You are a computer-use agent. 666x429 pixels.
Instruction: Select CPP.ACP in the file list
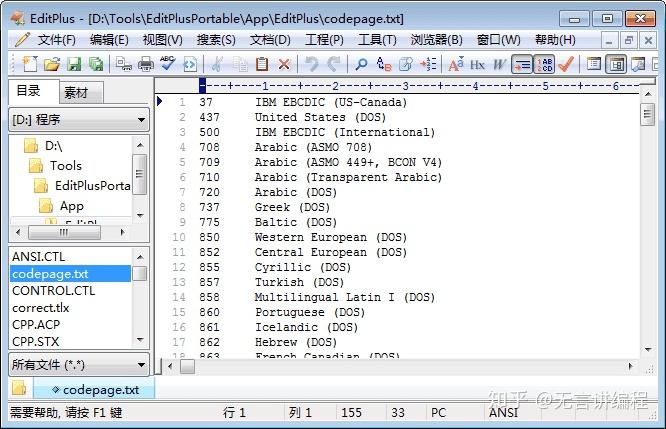tap(70, 325)
